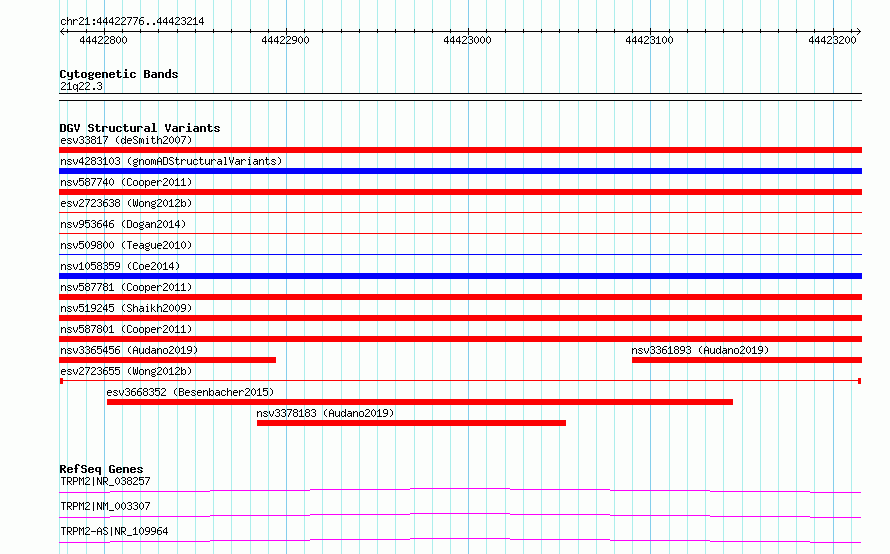Click the red bar under nsv3378183
This screenshot has width=890, height=554.
pyautogui.click(x=411, y=423)
